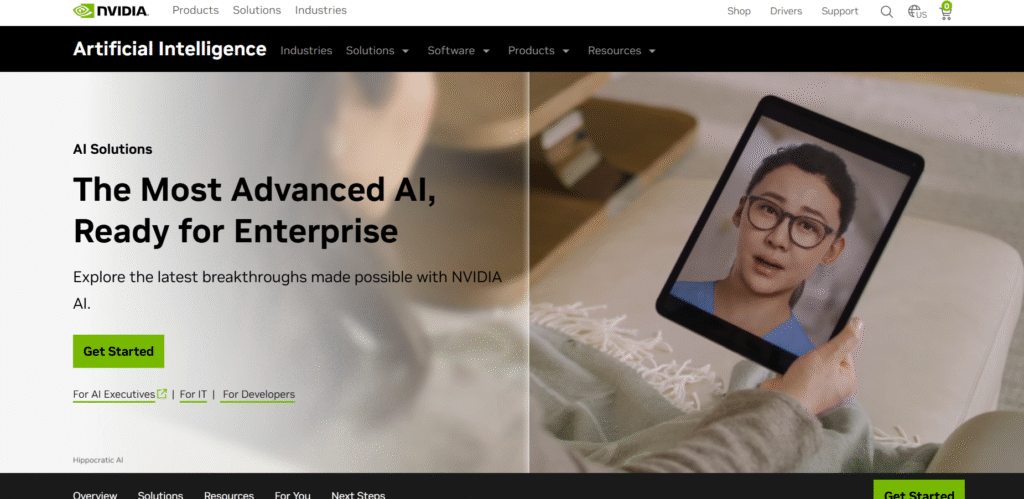Open Industries in top navigation
Viewport: 1024px width, 499px height.
click(321, 10)
